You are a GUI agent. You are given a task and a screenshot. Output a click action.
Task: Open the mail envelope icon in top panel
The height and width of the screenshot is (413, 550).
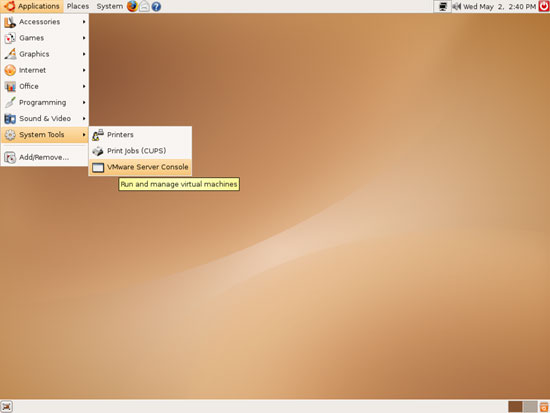coord(144,6)
